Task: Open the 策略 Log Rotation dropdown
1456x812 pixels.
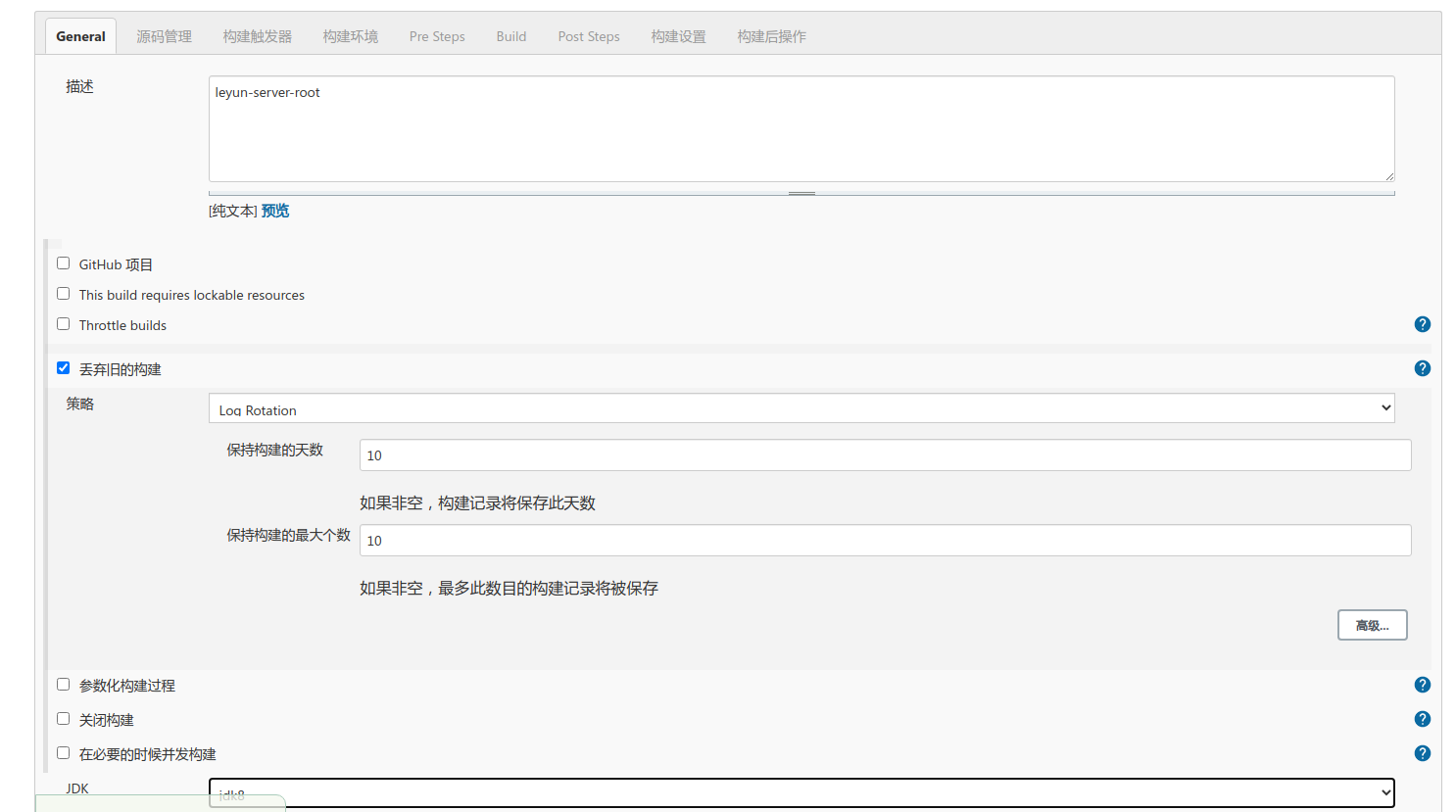Action: [x=801, y=408]
